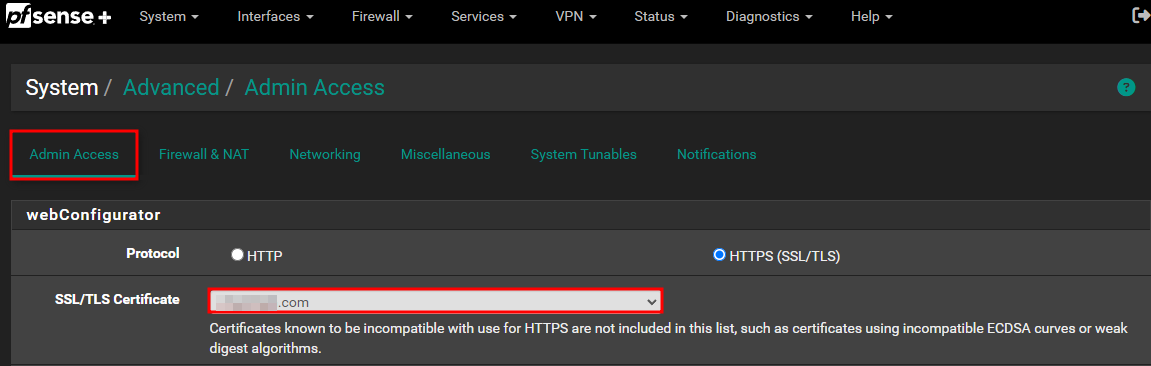Screen dimensions: 1151x366
Task: Open the SSL/TLS Certificate dropdown
Action: click(435, 301)
